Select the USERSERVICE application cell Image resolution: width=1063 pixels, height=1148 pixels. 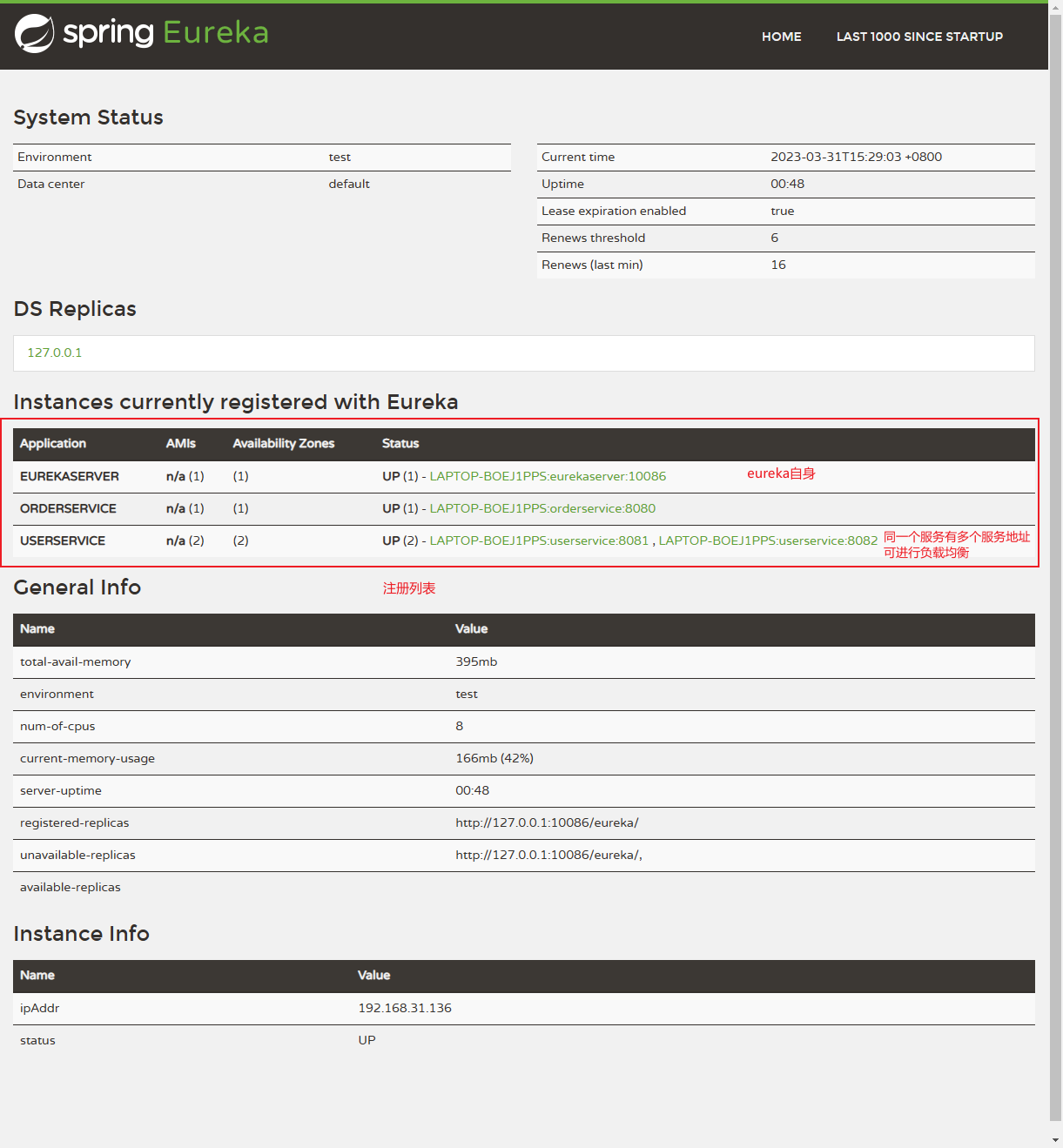click(63, 540)
